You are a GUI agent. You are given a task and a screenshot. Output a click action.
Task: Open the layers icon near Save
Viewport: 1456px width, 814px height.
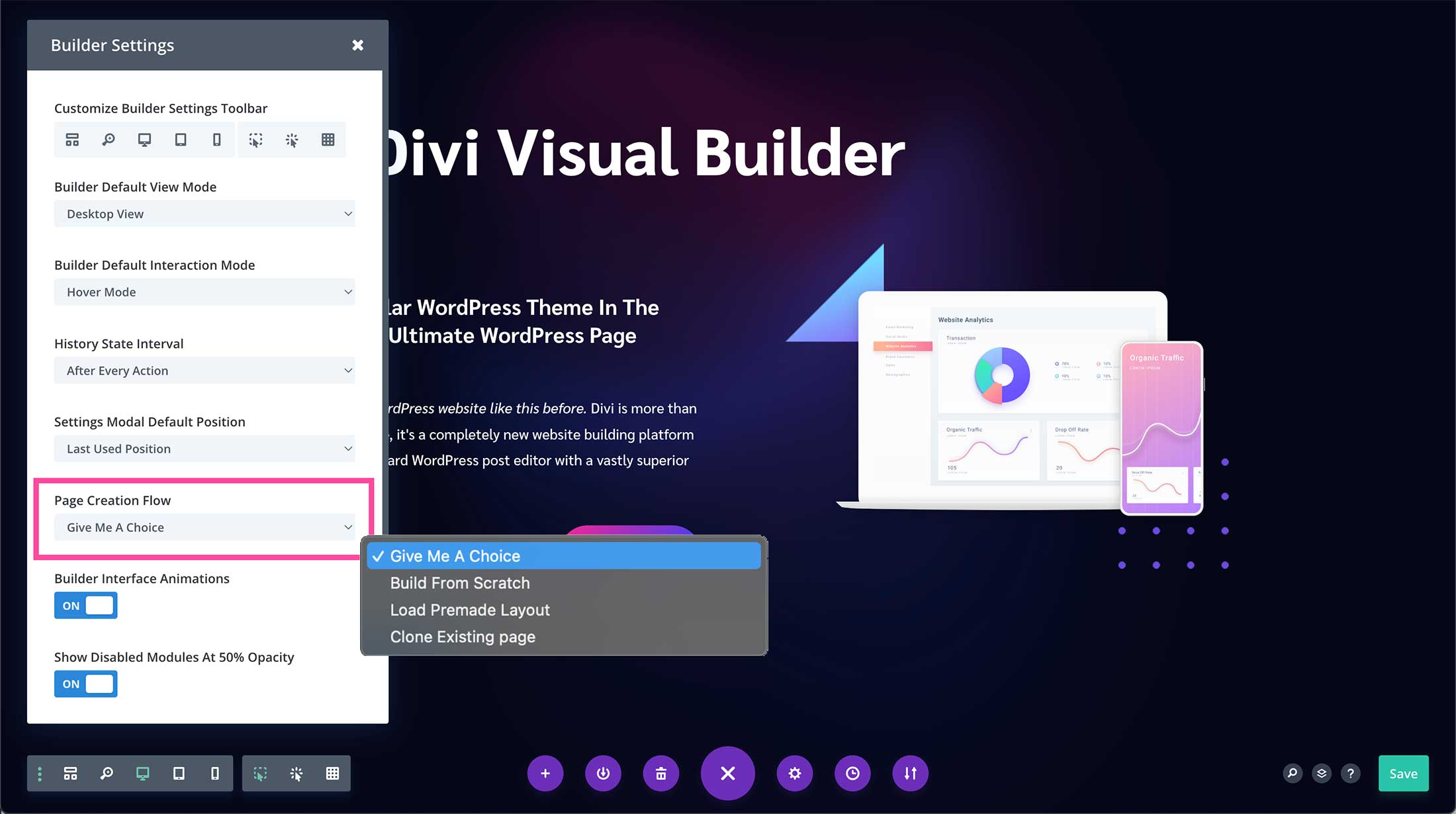tap(1322, 773)
